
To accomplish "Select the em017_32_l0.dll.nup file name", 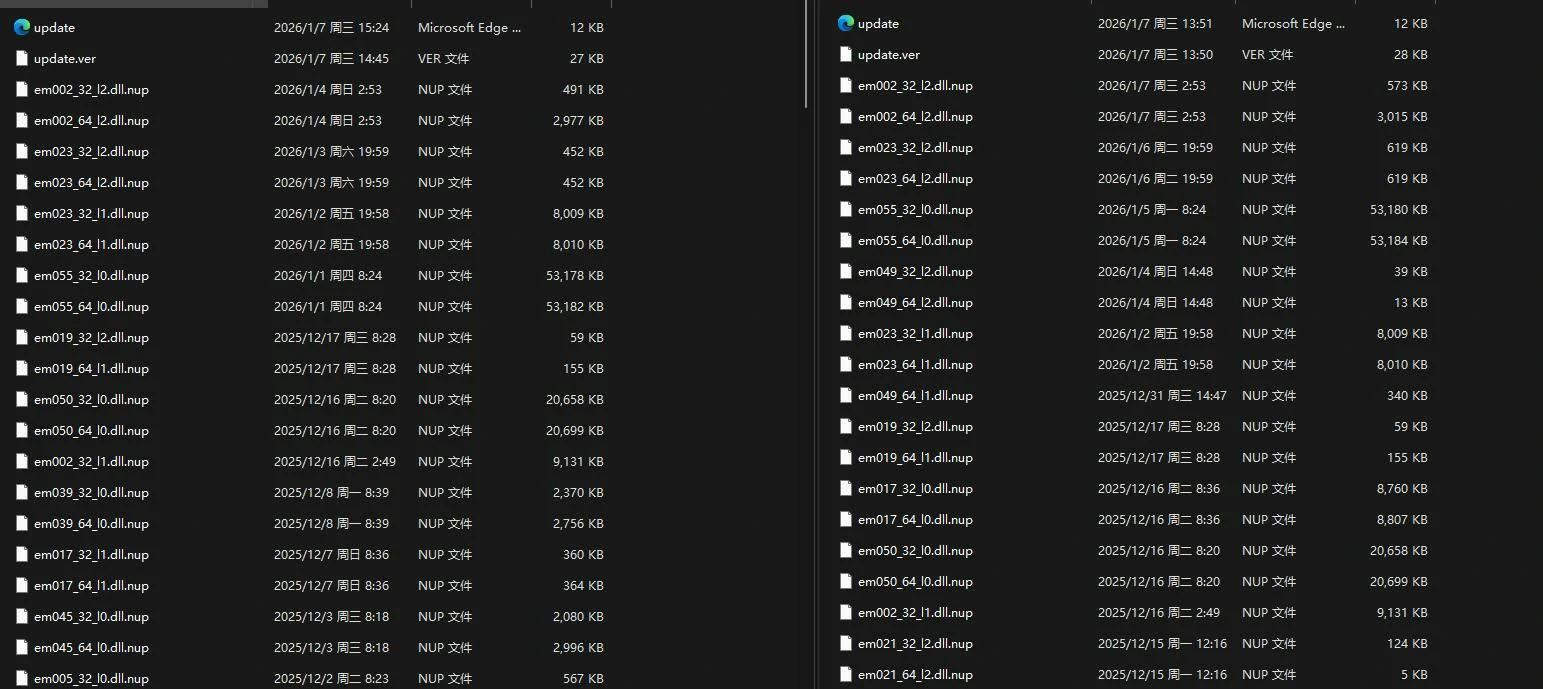I will (x=915, y=489).
